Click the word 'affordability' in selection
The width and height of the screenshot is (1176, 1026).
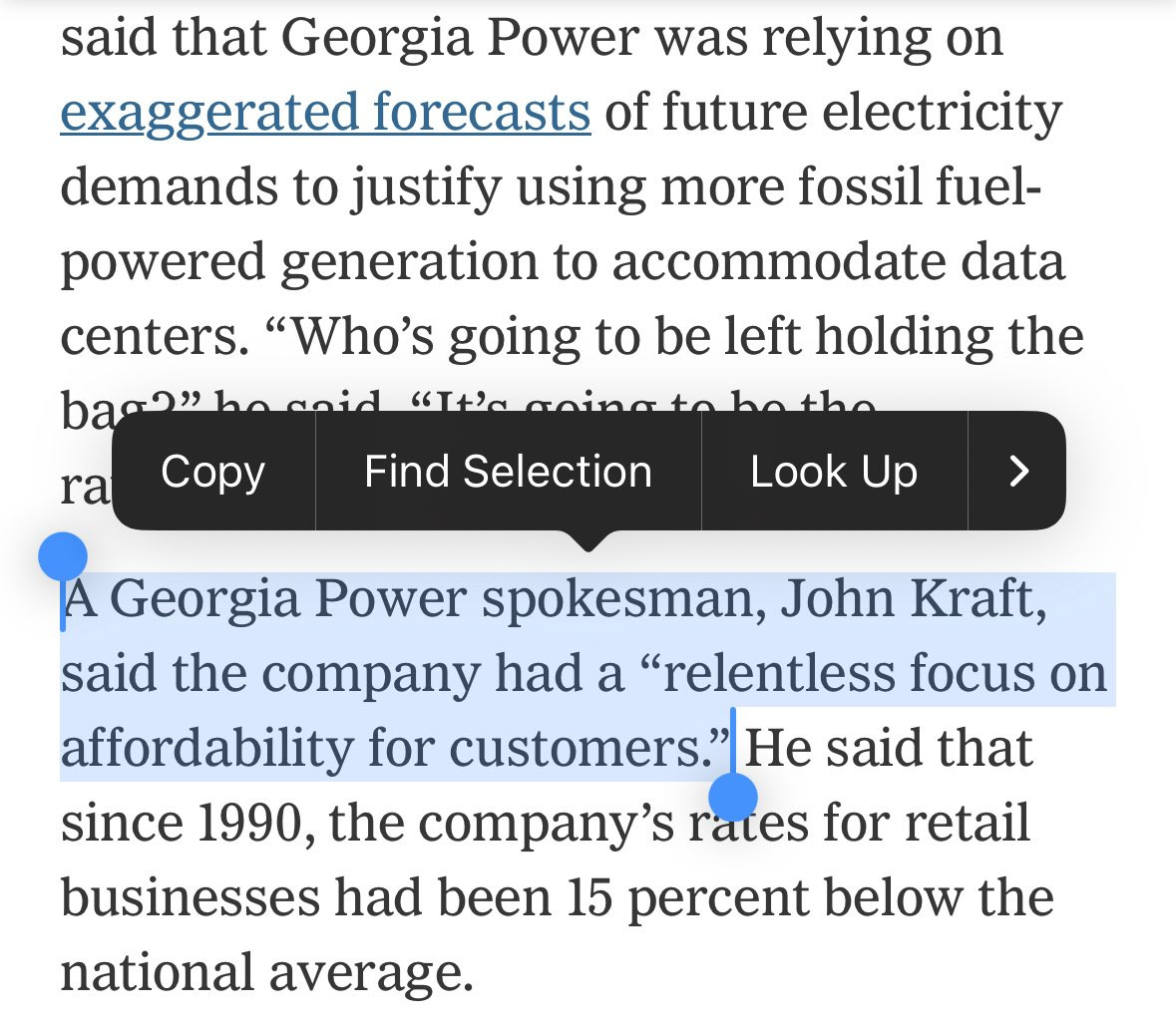tap(207, 750)
